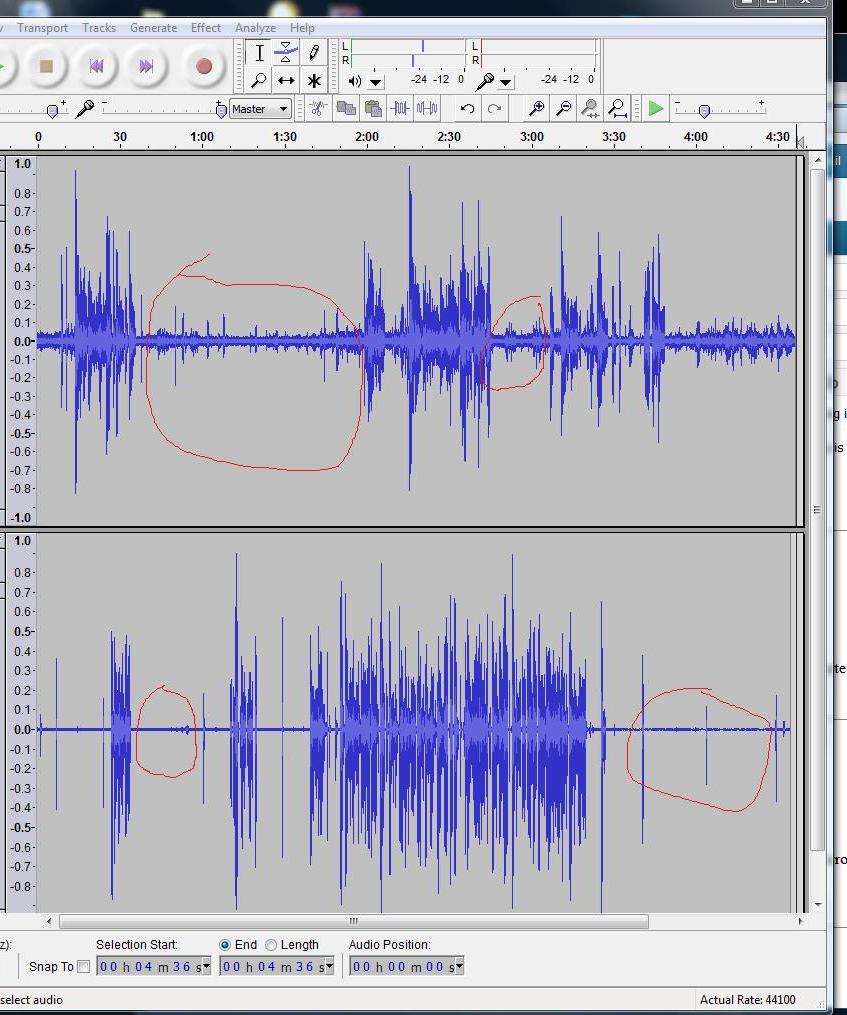Viewport: 847px width, 1015px height.
Task: Select the Selection (I-beam) tool
Action: click(x=259, y=52)
